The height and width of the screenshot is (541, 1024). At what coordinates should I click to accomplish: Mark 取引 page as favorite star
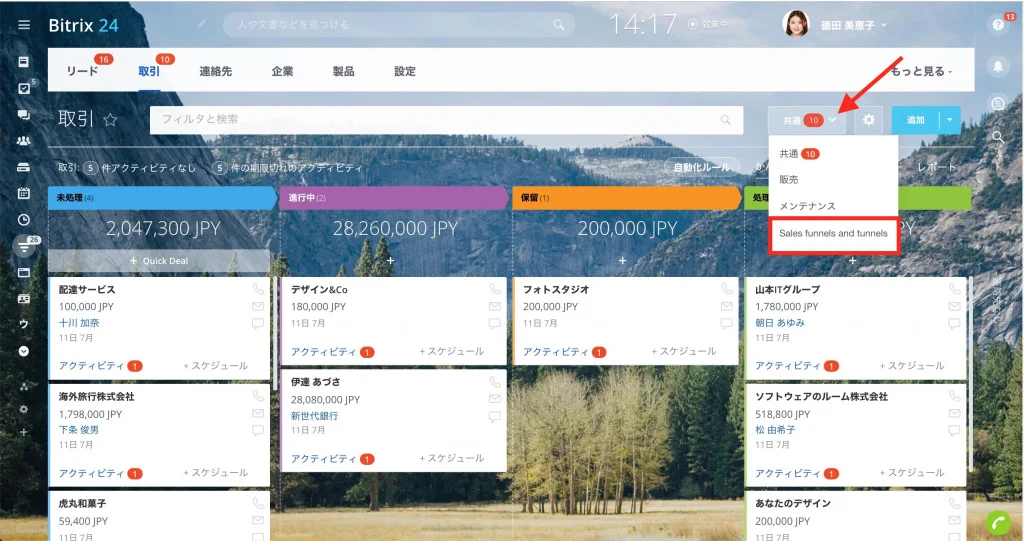click(110, 120)
